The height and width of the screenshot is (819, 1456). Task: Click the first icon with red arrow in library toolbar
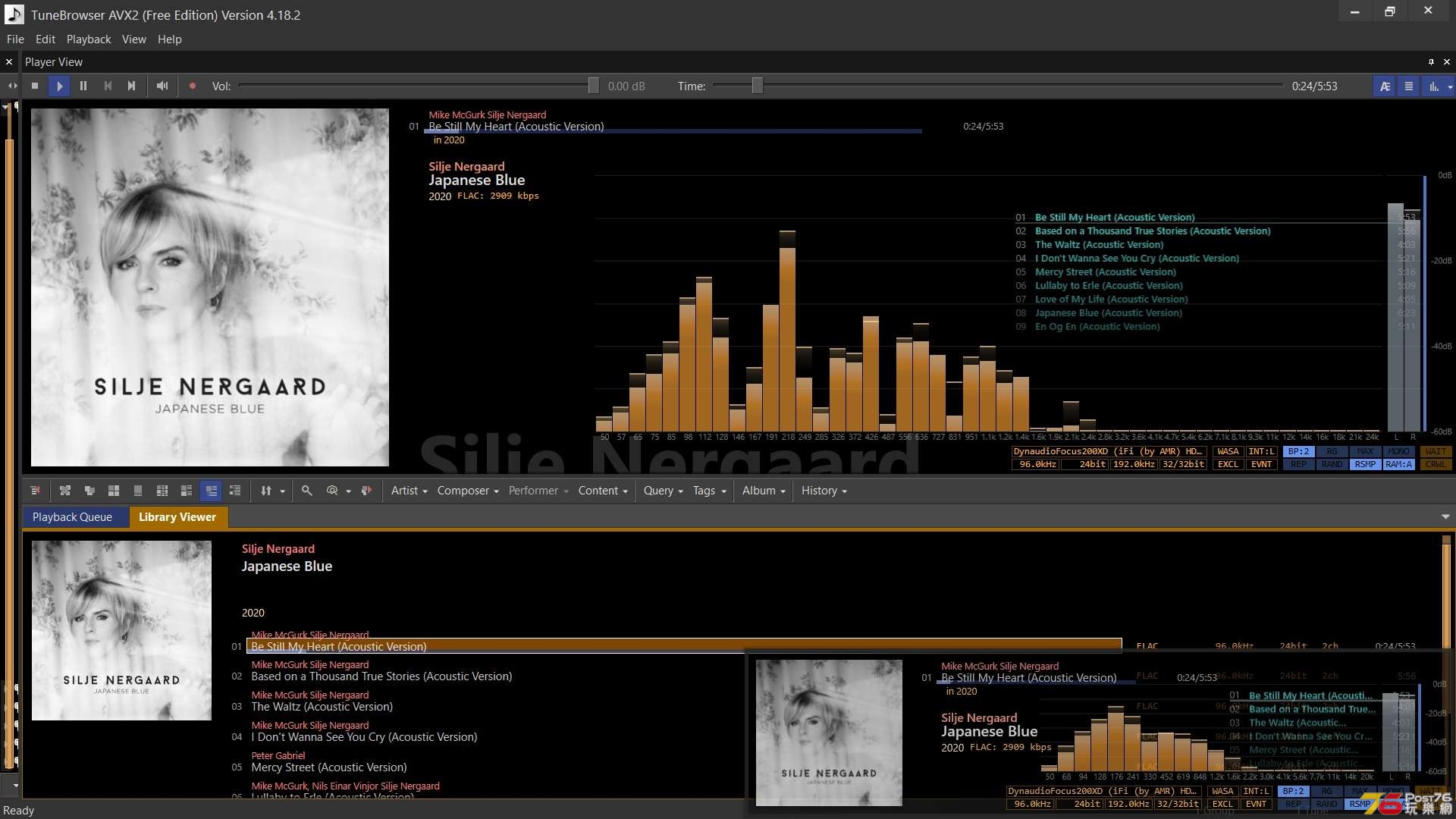[35, 491]
